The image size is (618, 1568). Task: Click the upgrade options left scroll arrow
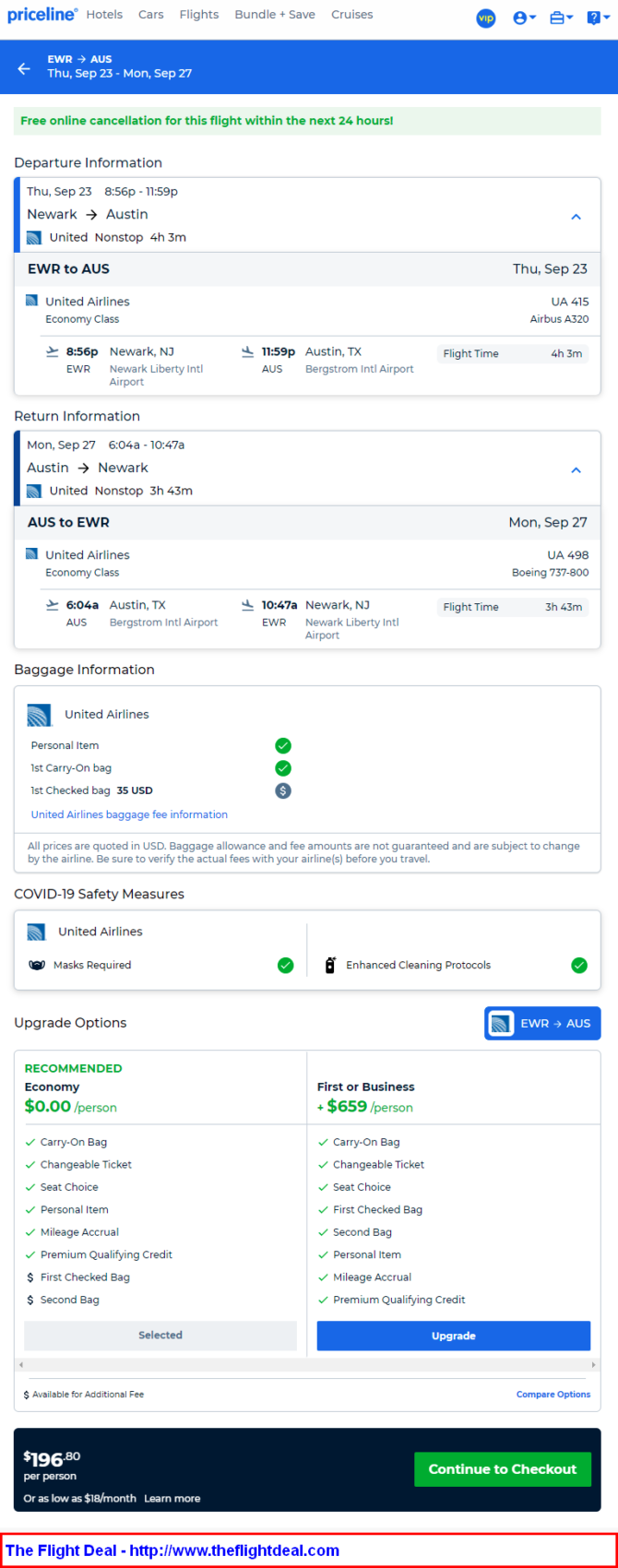(21, 1365)
